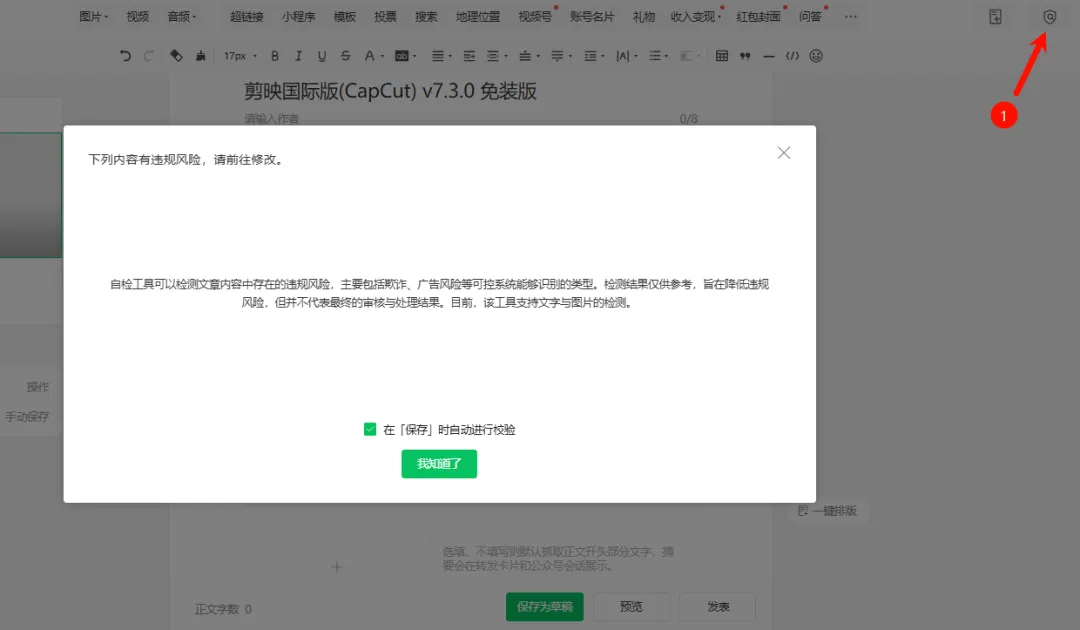
Task: Open the 地理位置 insert option
Action: click(x=478, y=17)
